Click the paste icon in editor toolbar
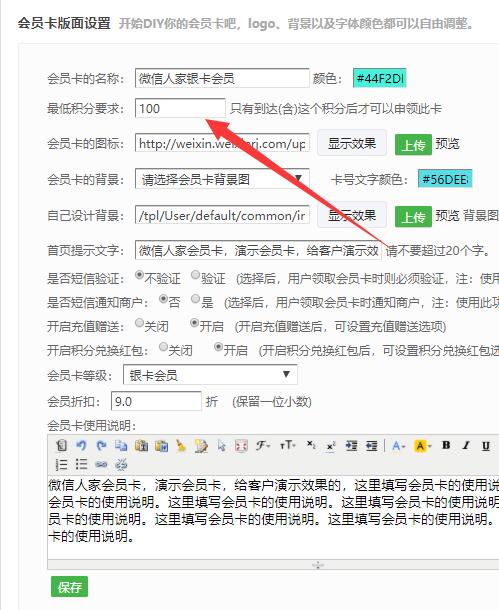The image size is (499, 610). (141, 445)
